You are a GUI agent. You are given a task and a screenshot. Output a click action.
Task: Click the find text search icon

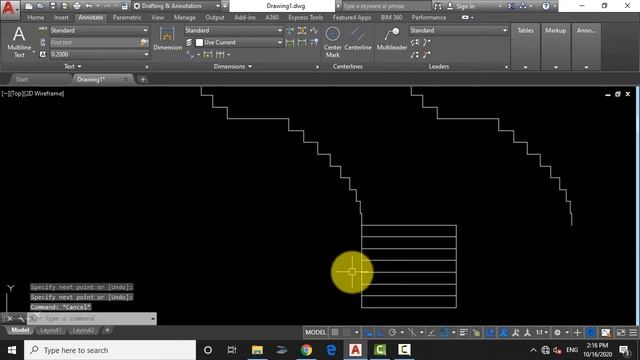[x=144, y=42]
